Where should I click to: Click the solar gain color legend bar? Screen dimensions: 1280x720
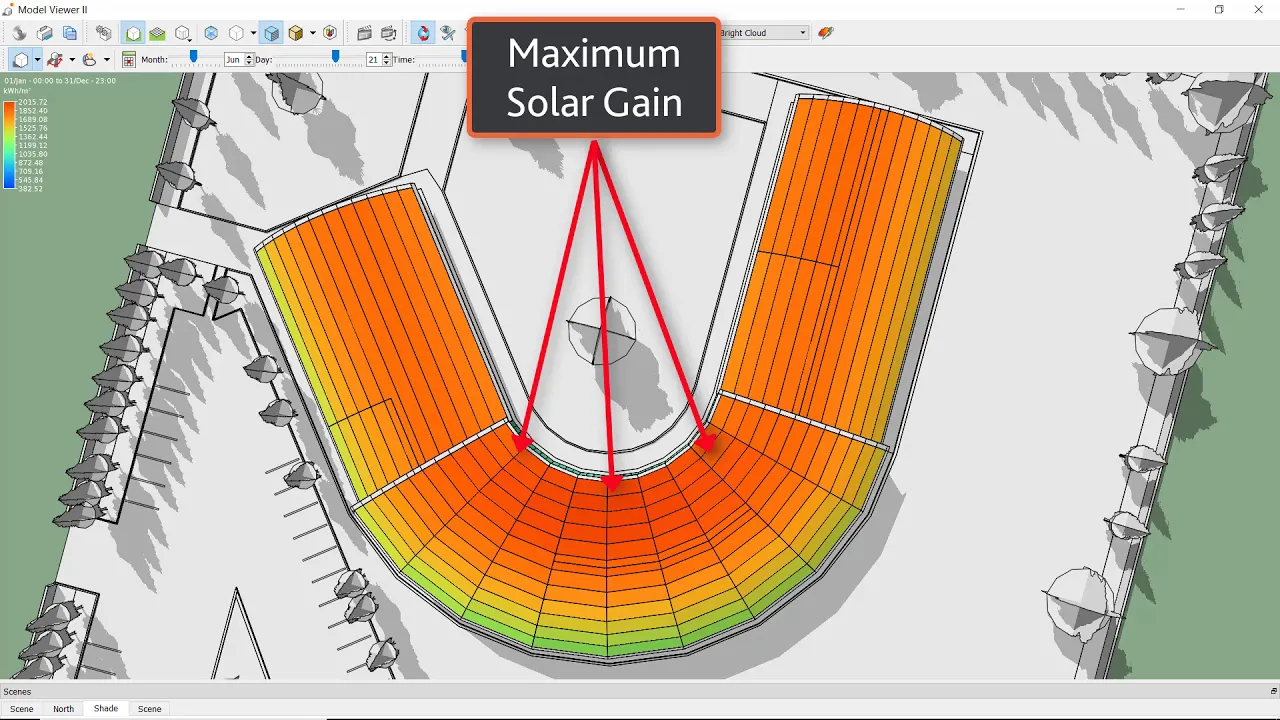(x=8, y=145)
